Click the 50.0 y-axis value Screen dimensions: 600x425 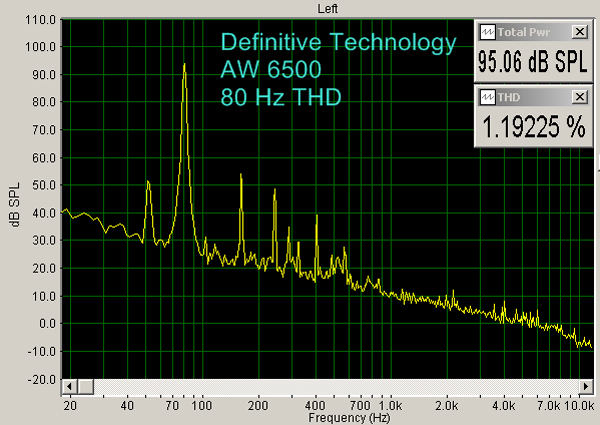[44, 185]
